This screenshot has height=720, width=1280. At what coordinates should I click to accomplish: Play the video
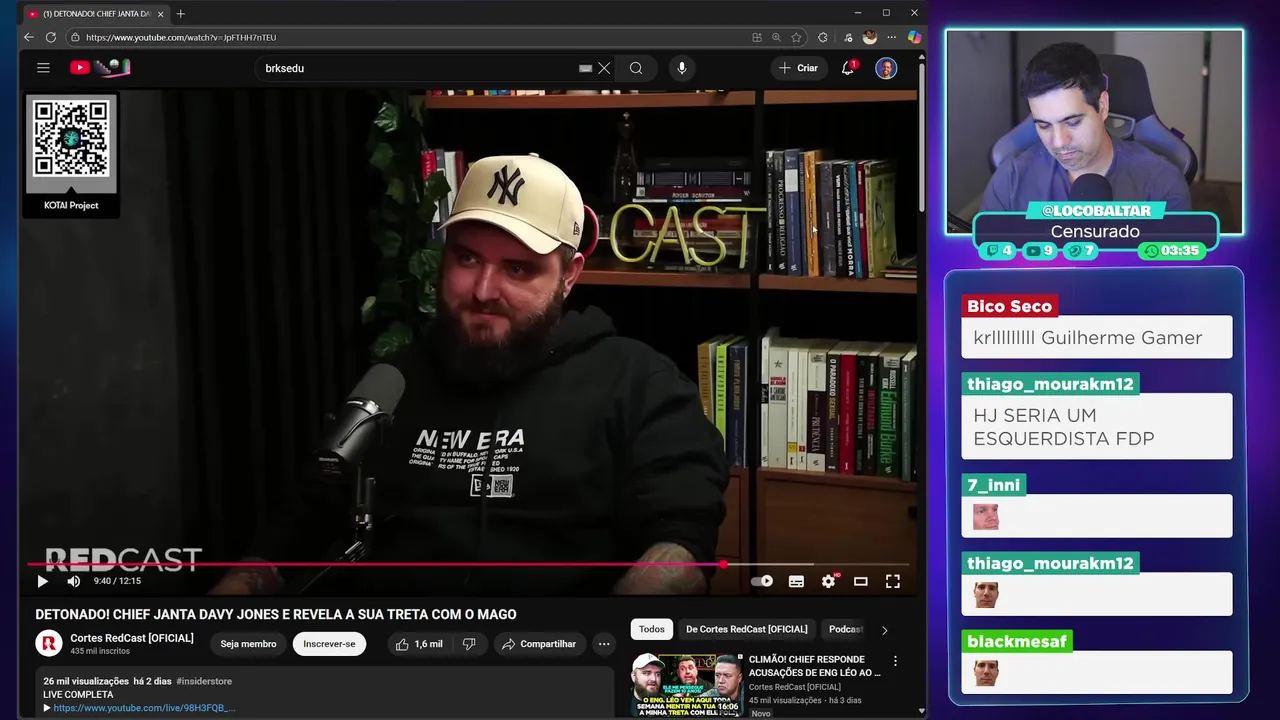coord(42,581)
